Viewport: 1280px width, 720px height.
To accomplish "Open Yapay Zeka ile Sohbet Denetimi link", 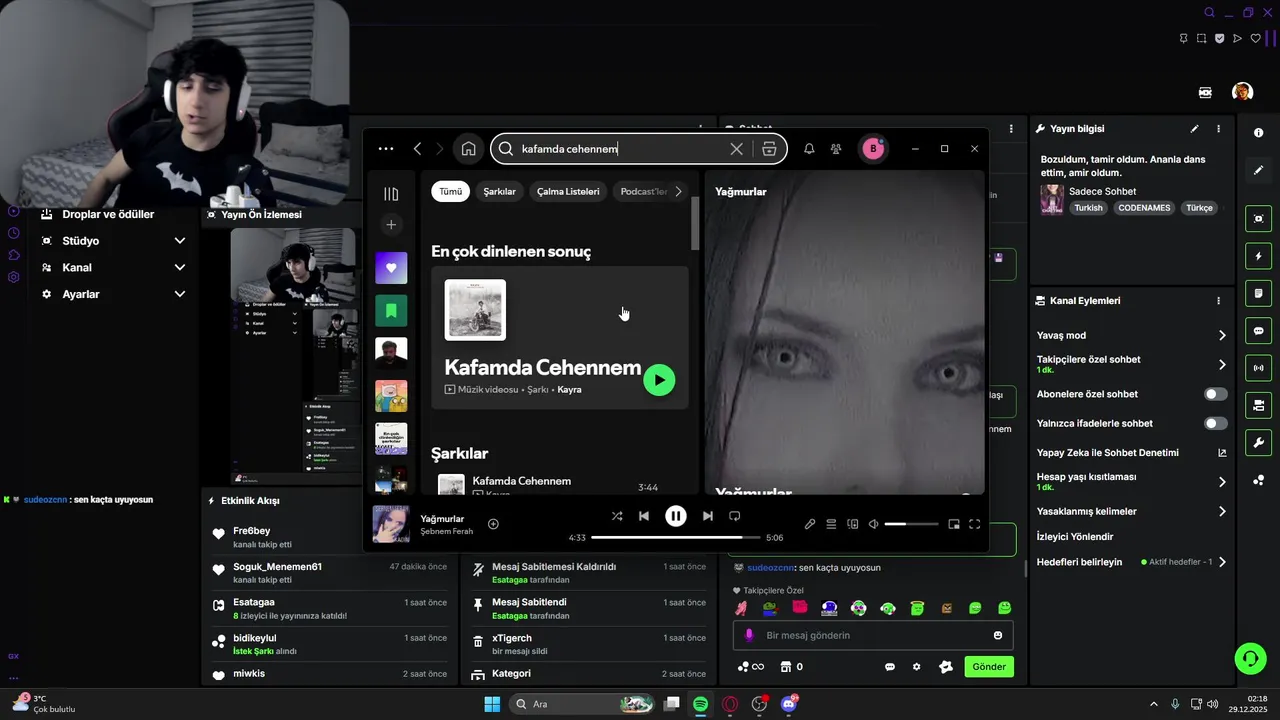I will click(x=1132, y=453).
